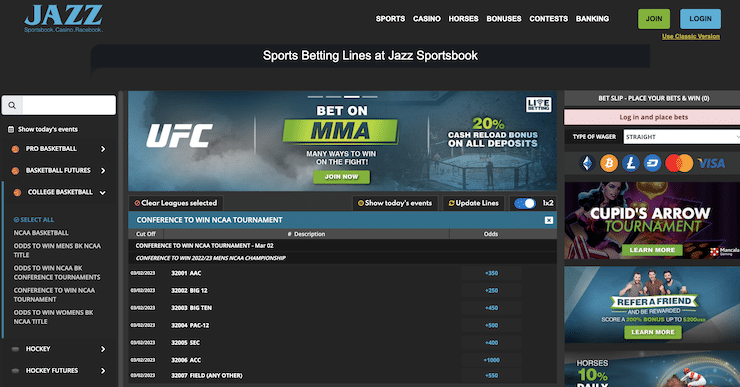Click the Jazz Sportsbook logo
Image resolution: width=740 pixels, height=387 pixels.
(63, 19)
